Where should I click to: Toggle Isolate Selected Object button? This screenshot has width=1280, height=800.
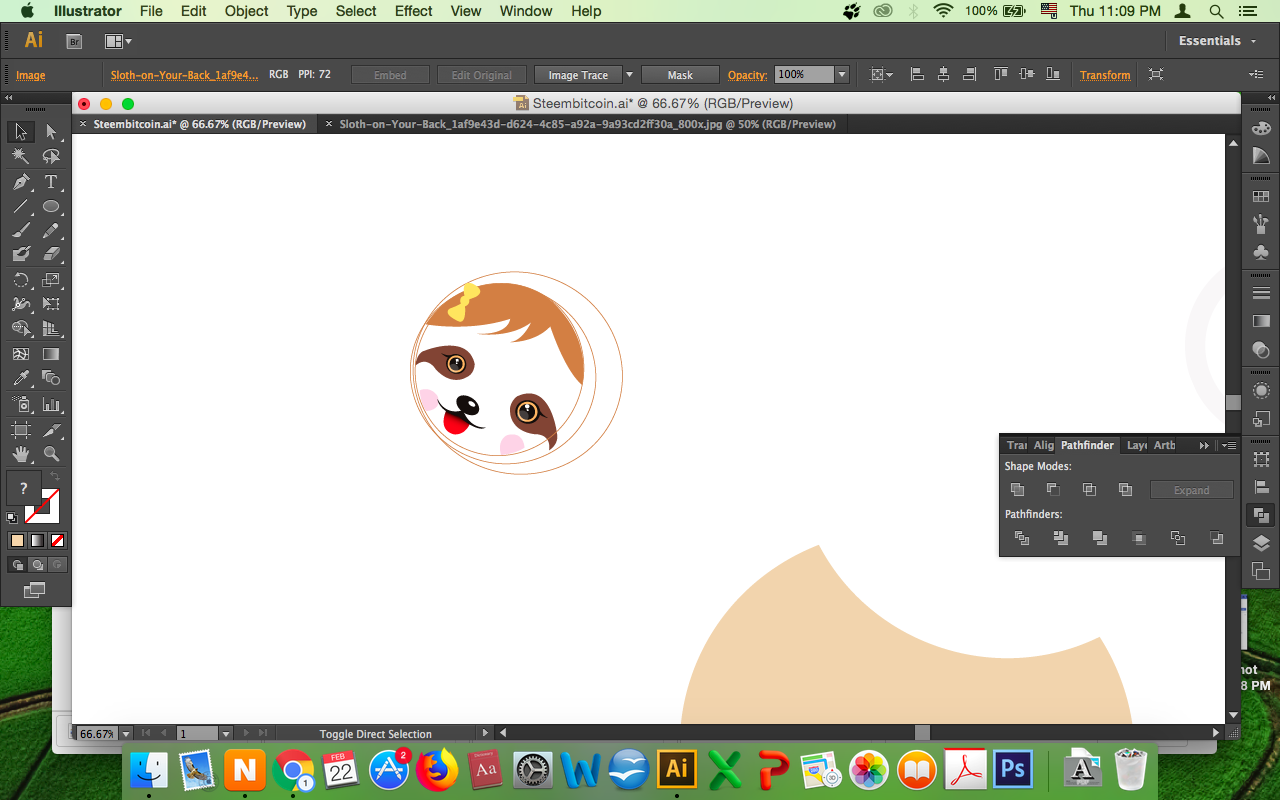coord(1157,74)
